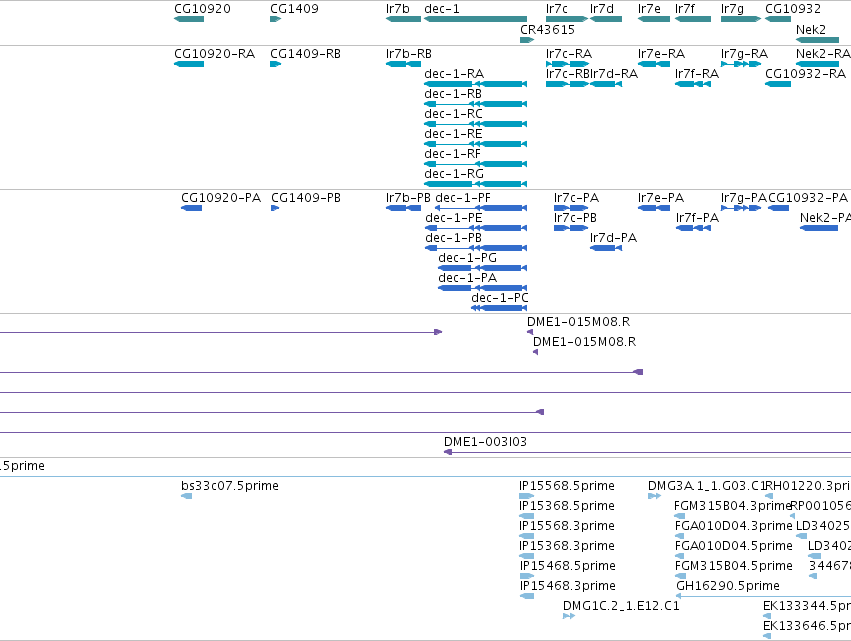Open the FGA010D04.3prime EST label
The height and width of the screenshot is (641, 851).
pos(733,526)
